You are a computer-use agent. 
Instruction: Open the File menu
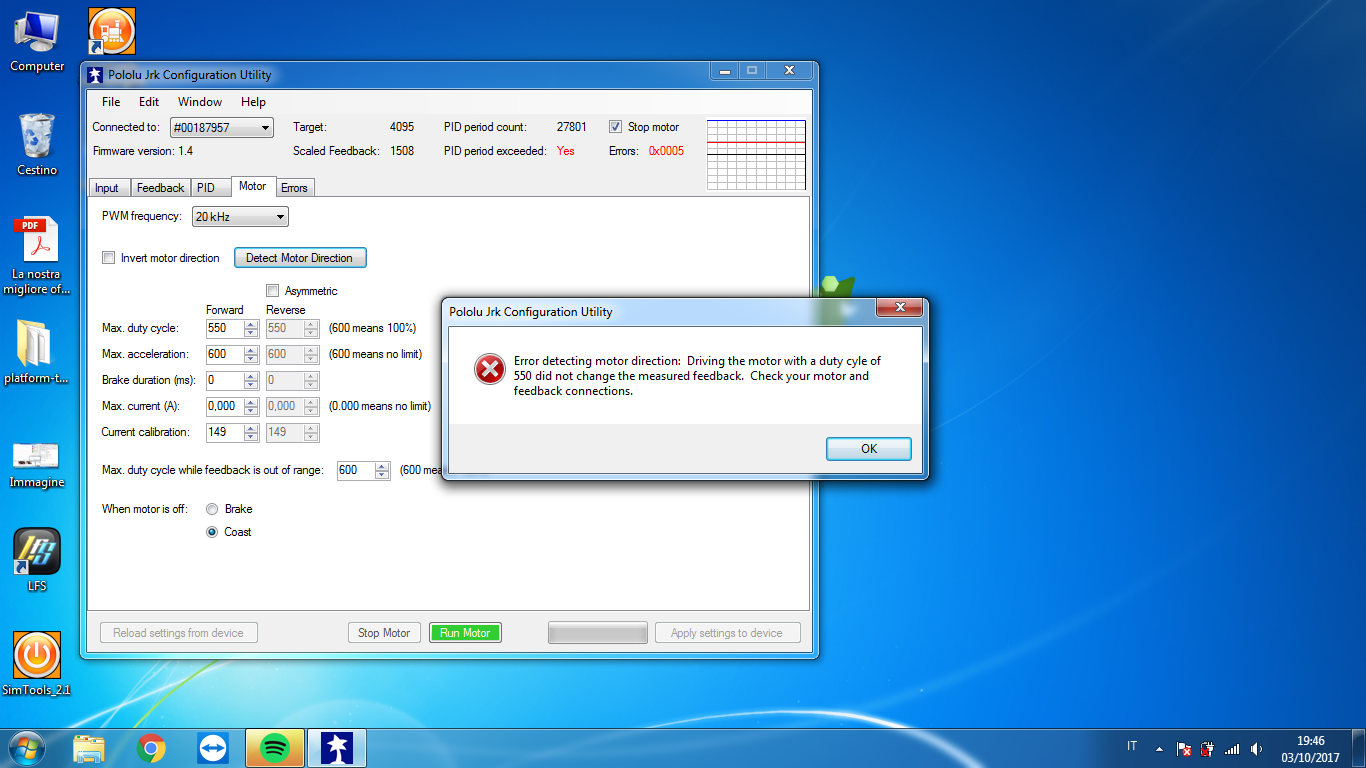click(x=111, y=102)
